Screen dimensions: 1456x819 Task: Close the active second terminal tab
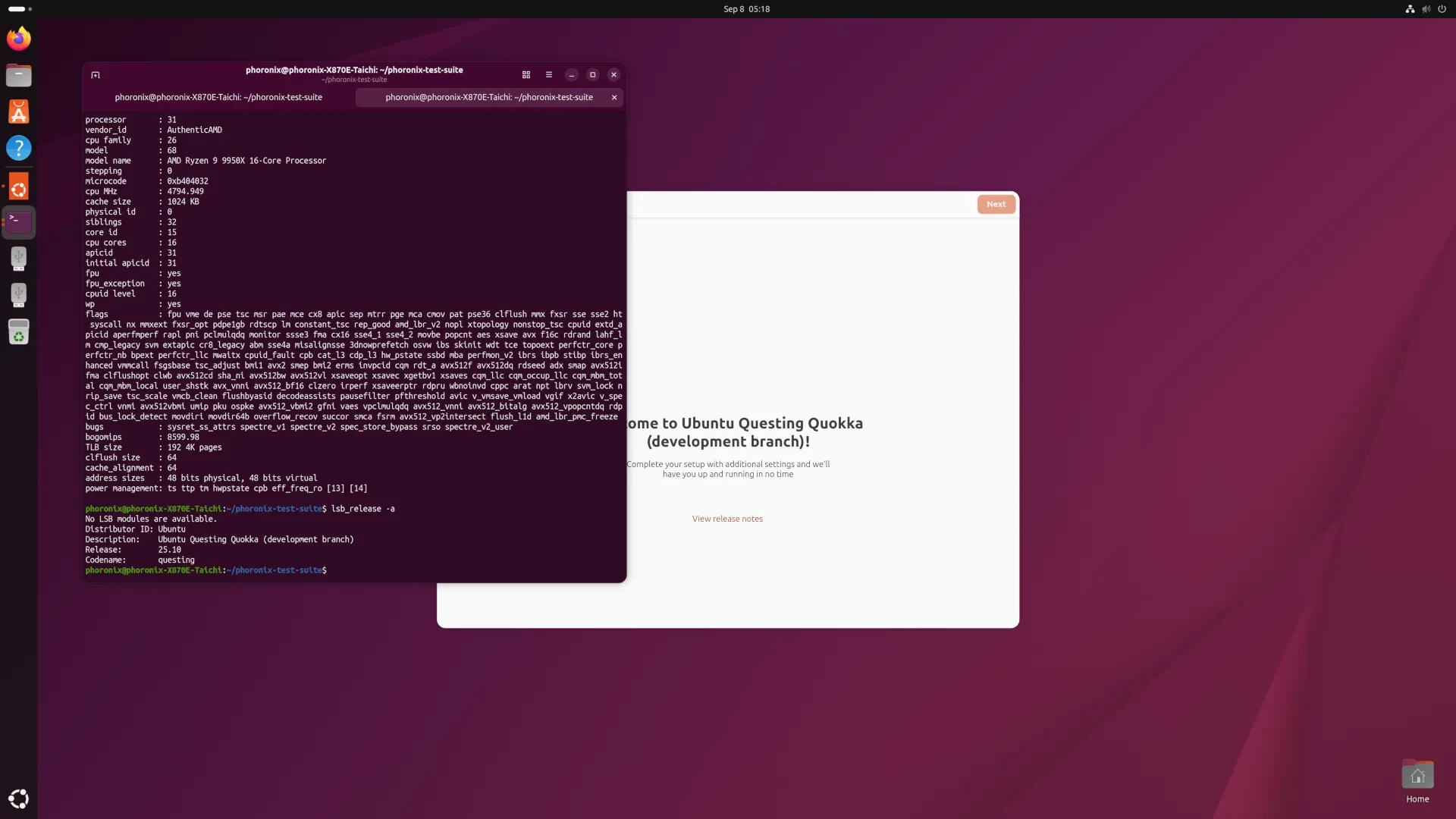pos(614,97)
